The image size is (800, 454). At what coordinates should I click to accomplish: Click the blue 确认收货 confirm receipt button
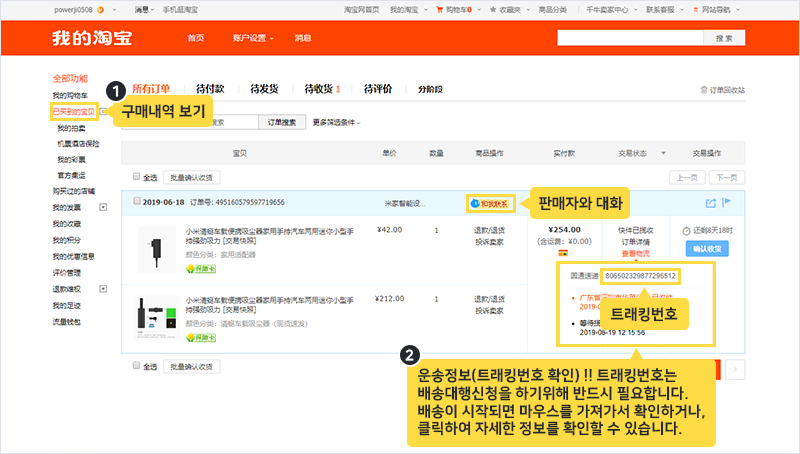click(707, 249)
